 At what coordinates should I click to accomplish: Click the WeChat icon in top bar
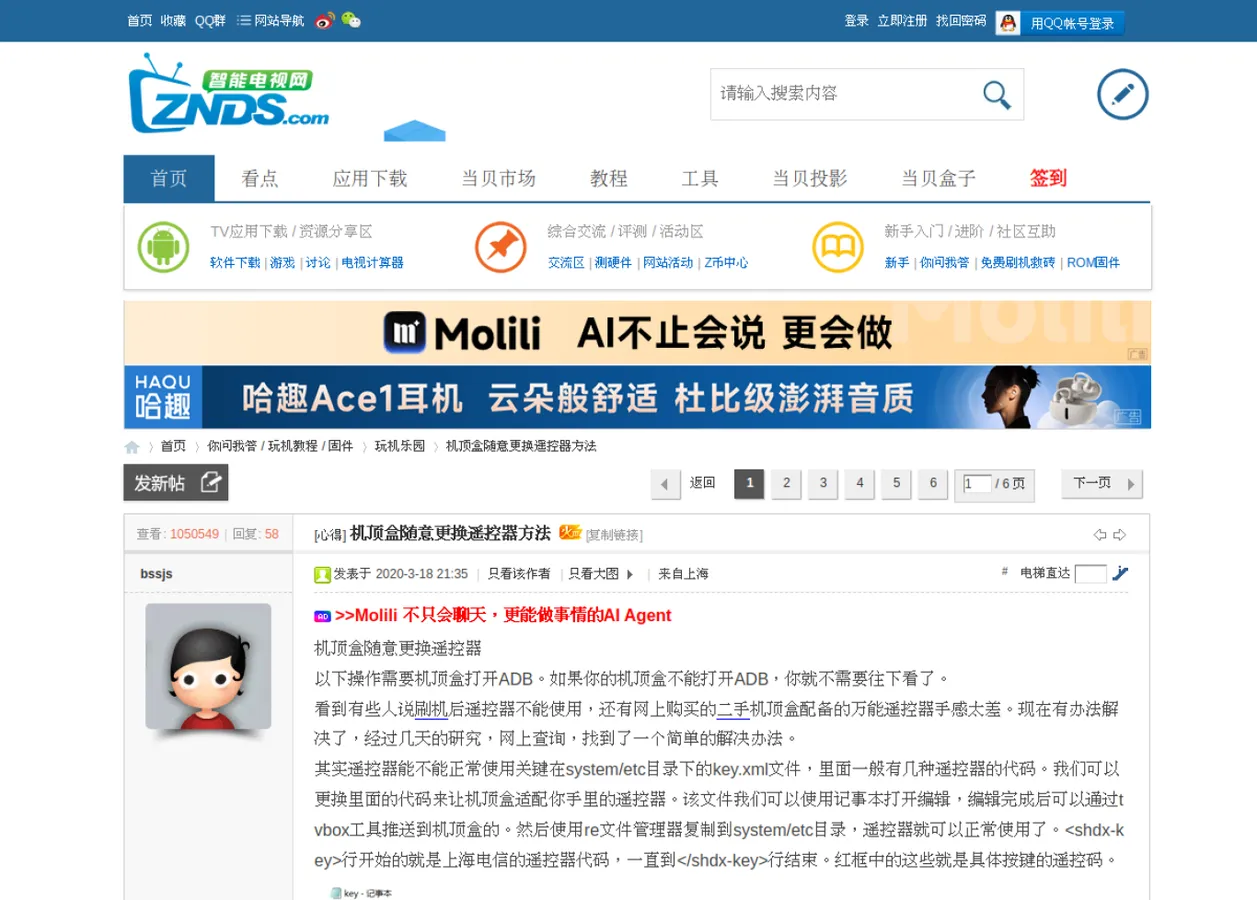point(351,20)
